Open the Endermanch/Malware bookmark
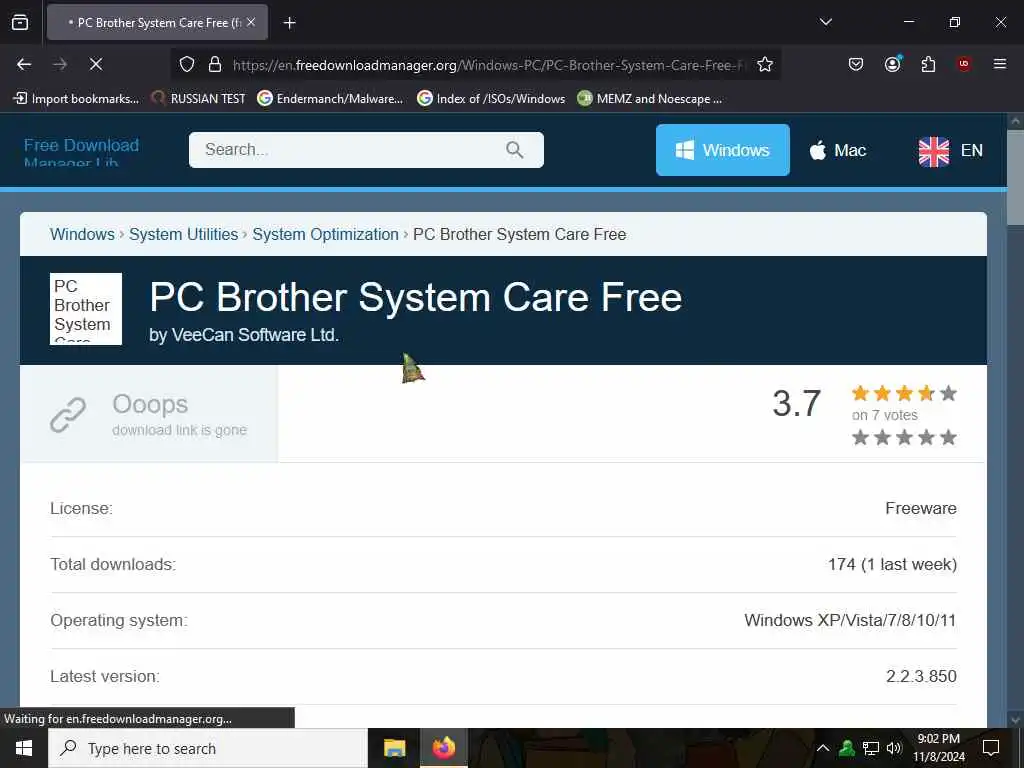The image size is (1024, 768). tap(330, 99)
